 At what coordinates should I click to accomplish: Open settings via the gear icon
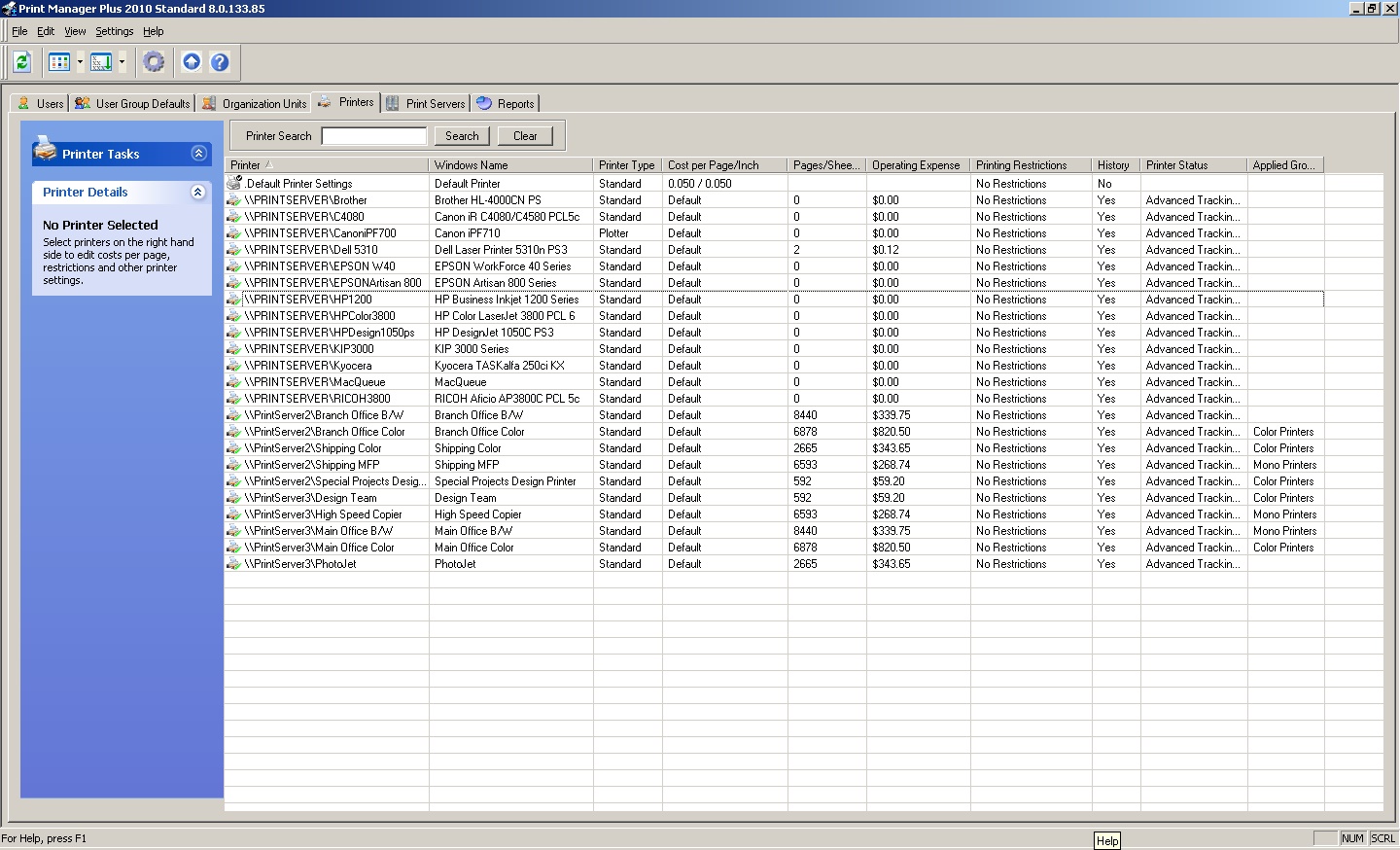coord(154,62)
